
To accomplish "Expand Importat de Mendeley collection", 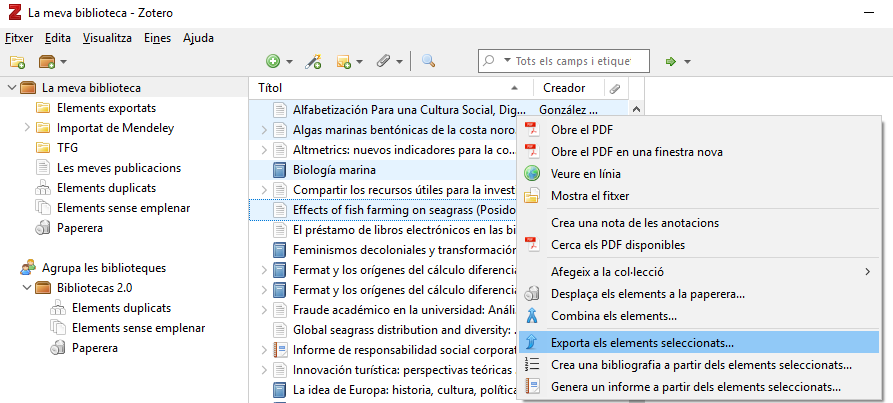I will (26, 128).
